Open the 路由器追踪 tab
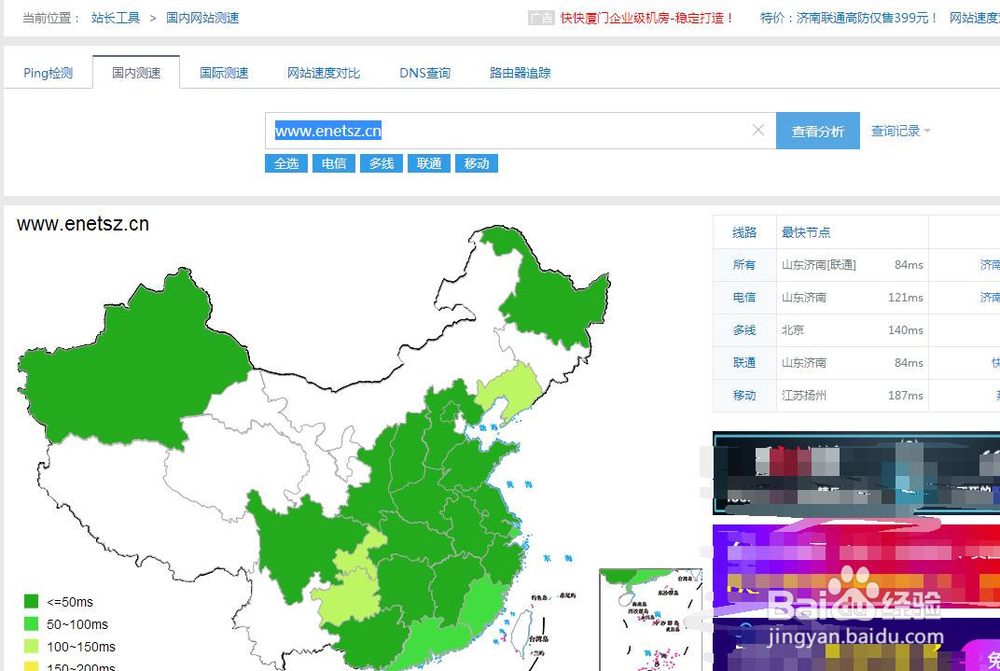Viewport: 1000px width, 671px height. click(521, 72)
